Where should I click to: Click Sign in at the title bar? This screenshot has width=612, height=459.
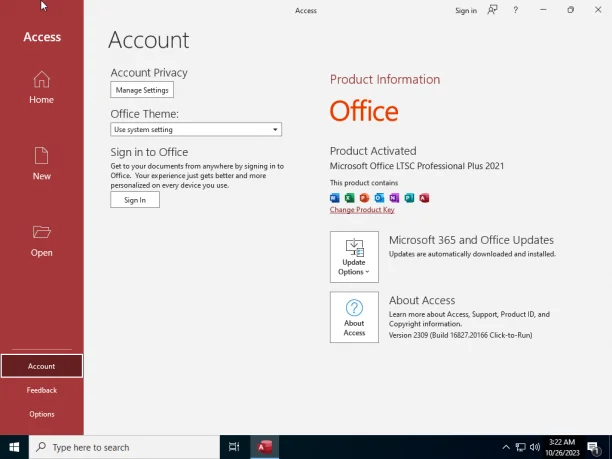click(466, 11)
